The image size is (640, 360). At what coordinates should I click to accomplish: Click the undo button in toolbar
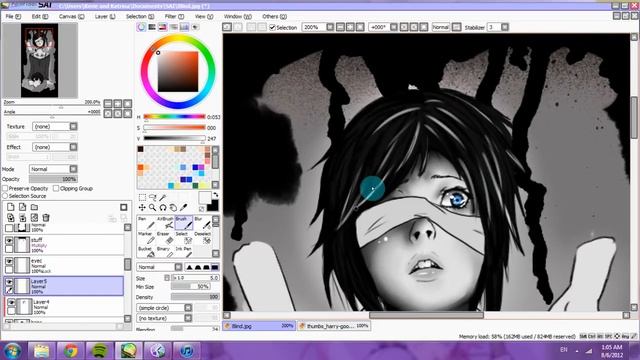[x=227, y=27]
